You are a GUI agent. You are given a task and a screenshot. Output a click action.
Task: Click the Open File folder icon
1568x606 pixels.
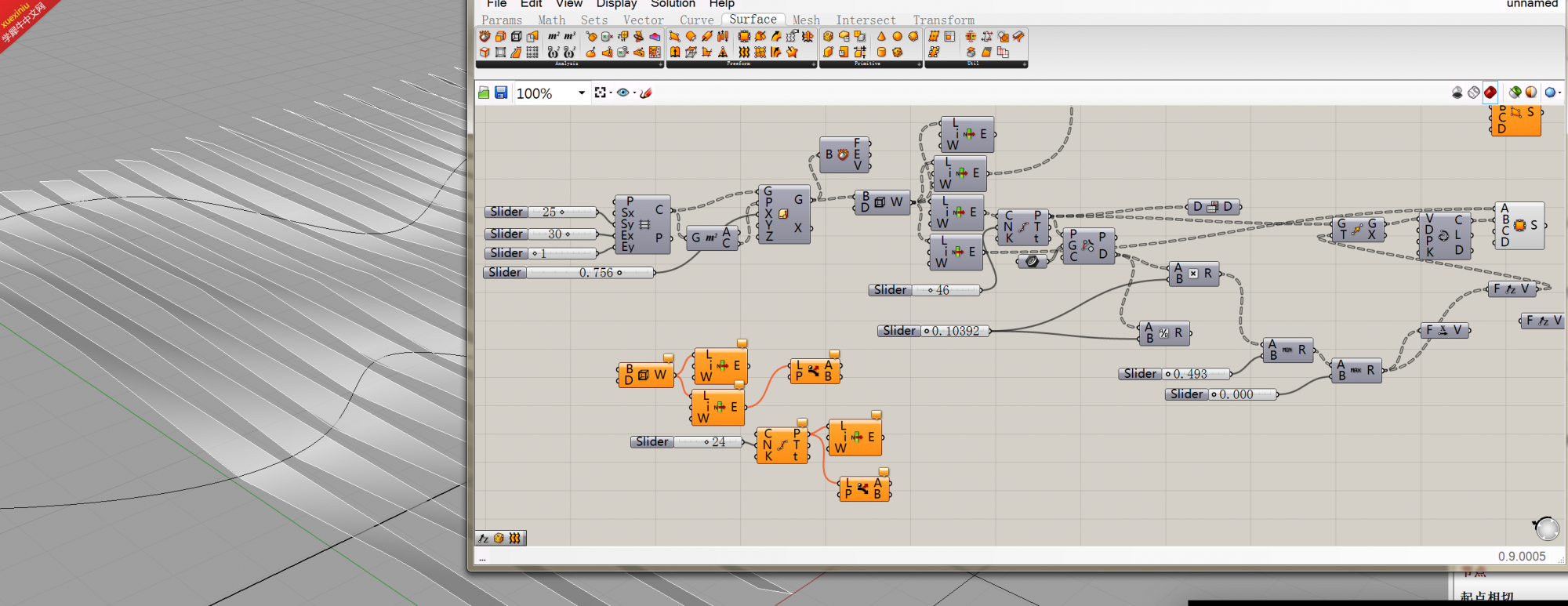click(x=485, y=93)
